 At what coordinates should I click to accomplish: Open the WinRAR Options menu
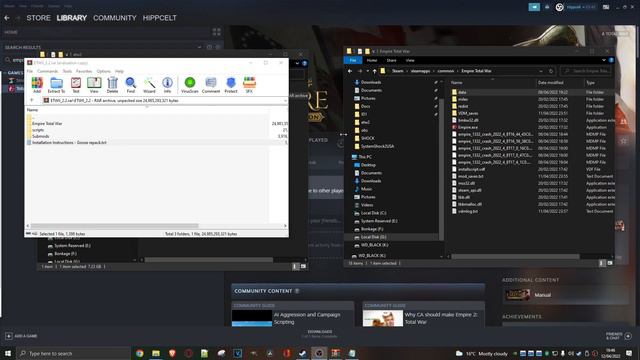click(x=103, y=71)
